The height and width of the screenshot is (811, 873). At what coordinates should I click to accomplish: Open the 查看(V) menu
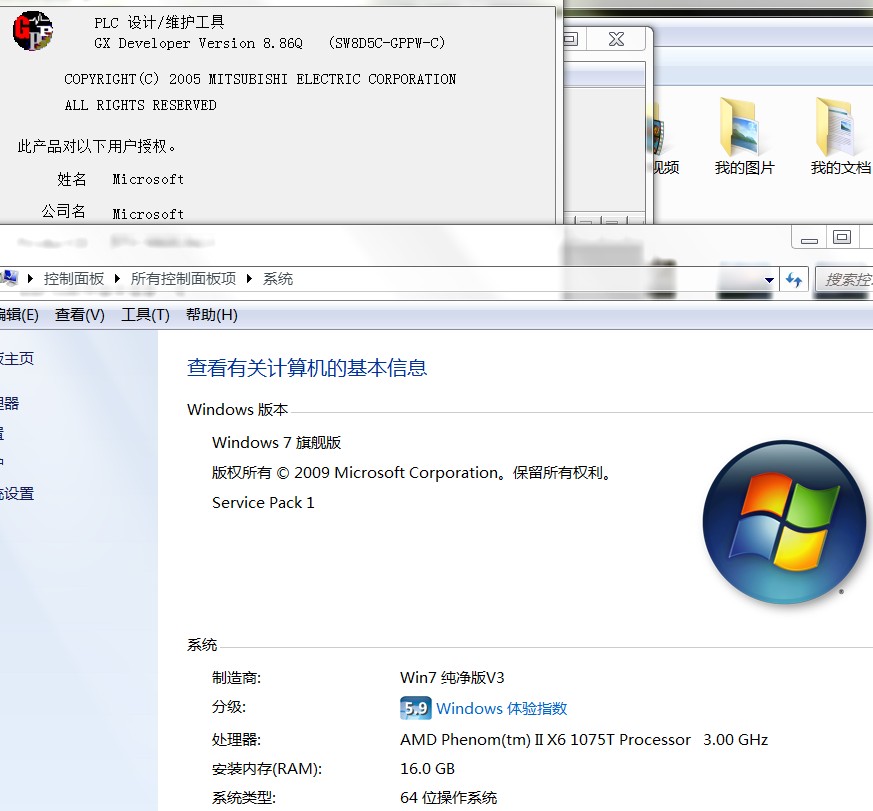point(80,315)
